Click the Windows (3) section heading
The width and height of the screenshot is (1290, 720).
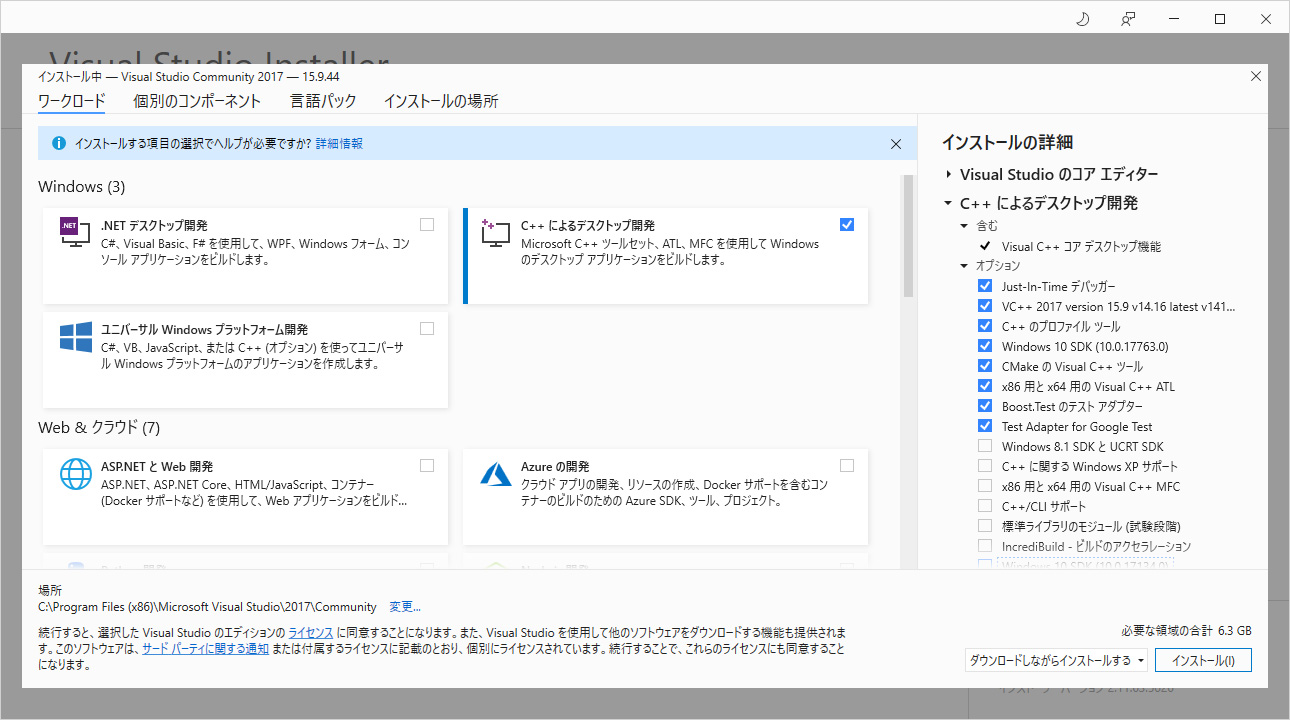click(82, 187)
